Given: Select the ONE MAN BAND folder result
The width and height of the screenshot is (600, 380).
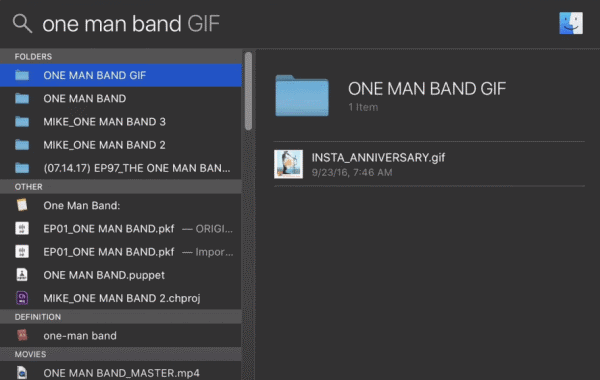Looking at the screenshot, I should pos(121,98).
